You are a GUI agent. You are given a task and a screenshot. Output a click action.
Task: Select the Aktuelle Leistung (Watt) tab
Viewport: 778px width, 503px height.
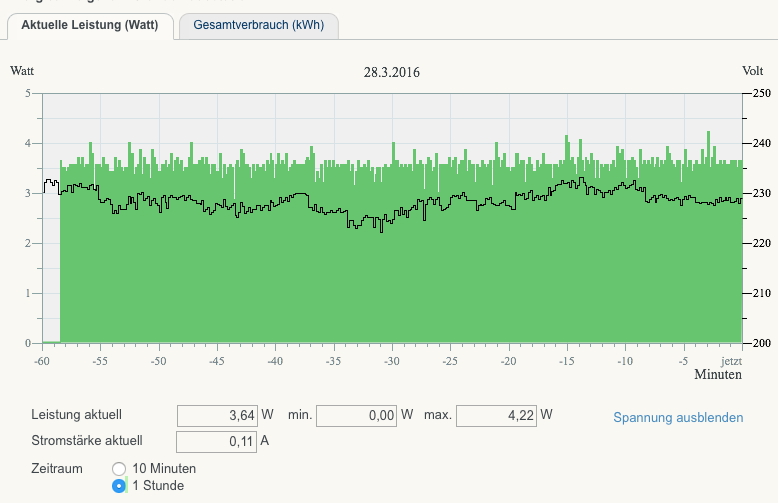[x=90, y=25]
